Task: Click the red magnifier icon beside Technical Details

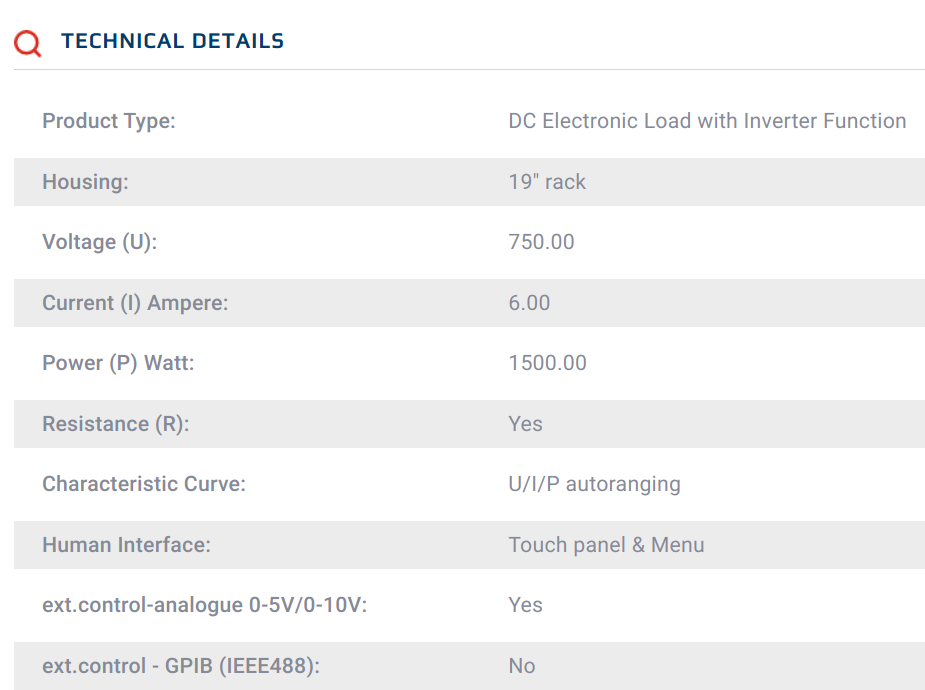Action: pos(28,43)
